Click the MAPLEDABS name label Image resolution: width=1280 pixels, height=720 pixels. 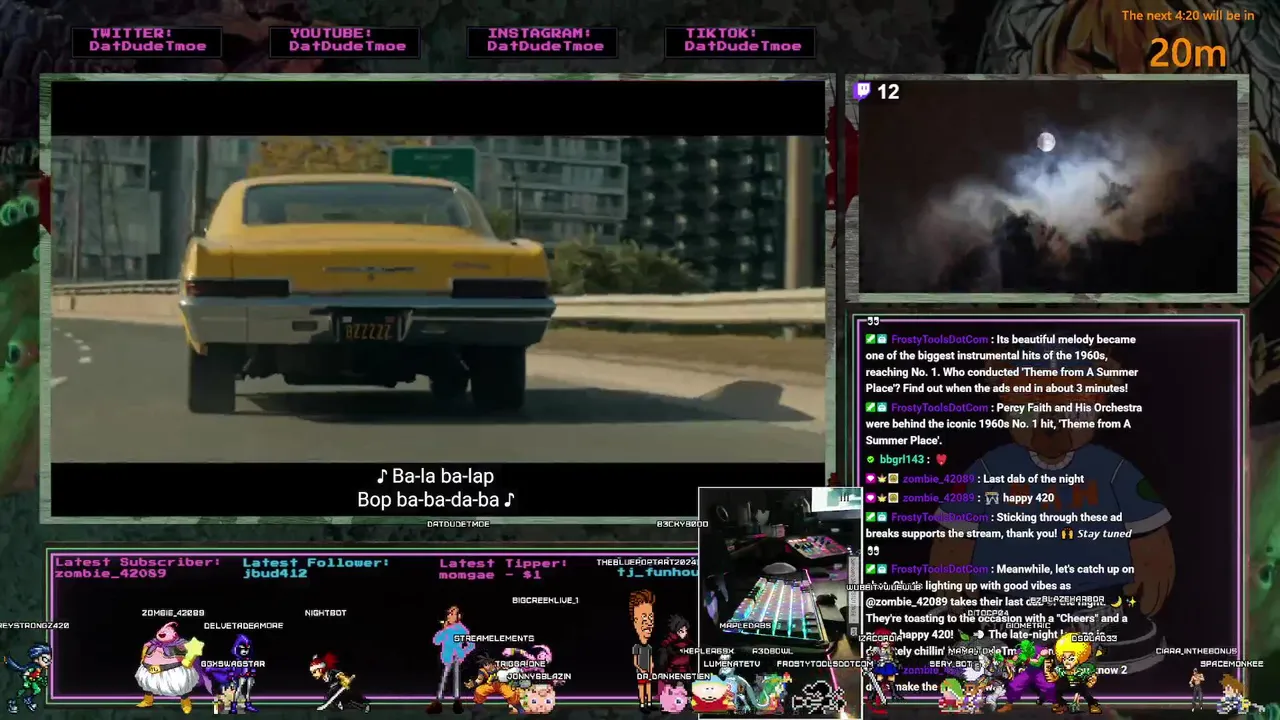coord(745,626)
